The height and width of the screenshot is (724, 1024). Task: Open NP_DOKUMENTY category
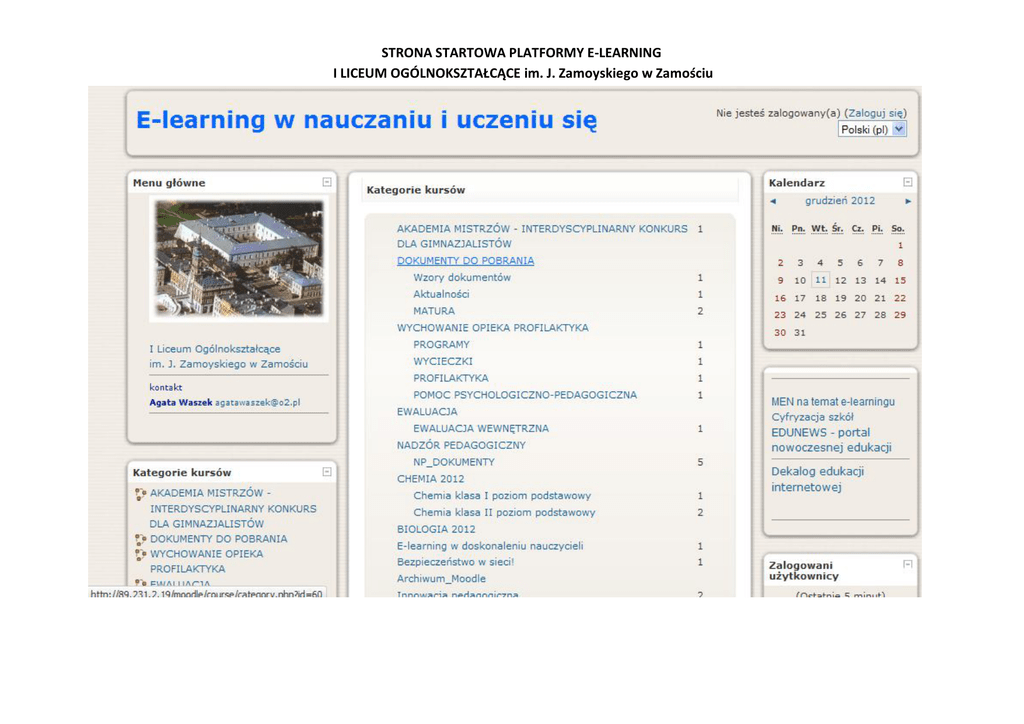click(454, 462)
